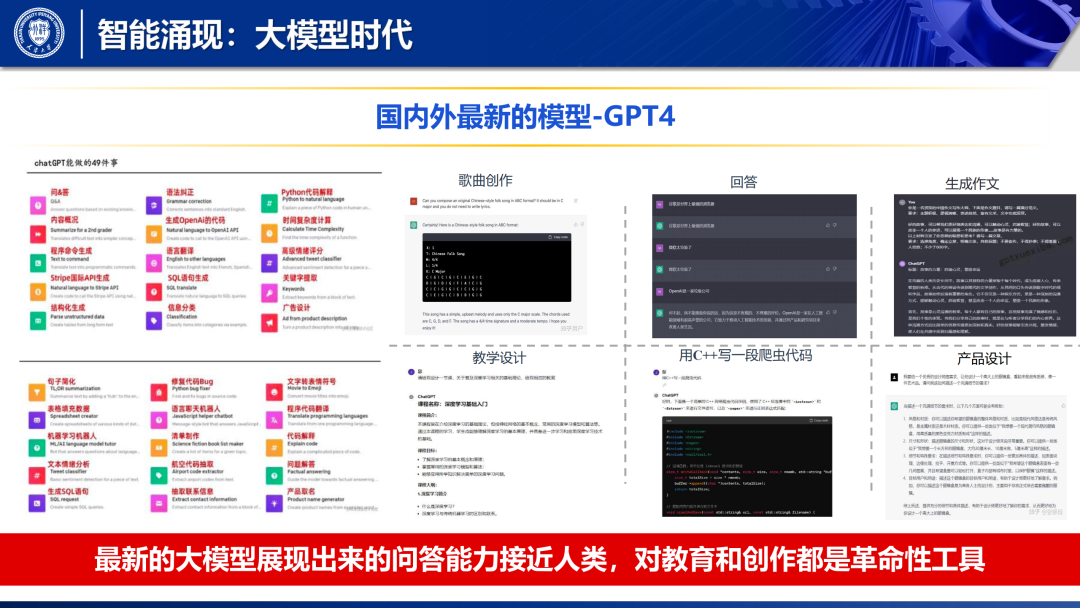Click the red Ad from product description megaphone icon

[269, 322]
